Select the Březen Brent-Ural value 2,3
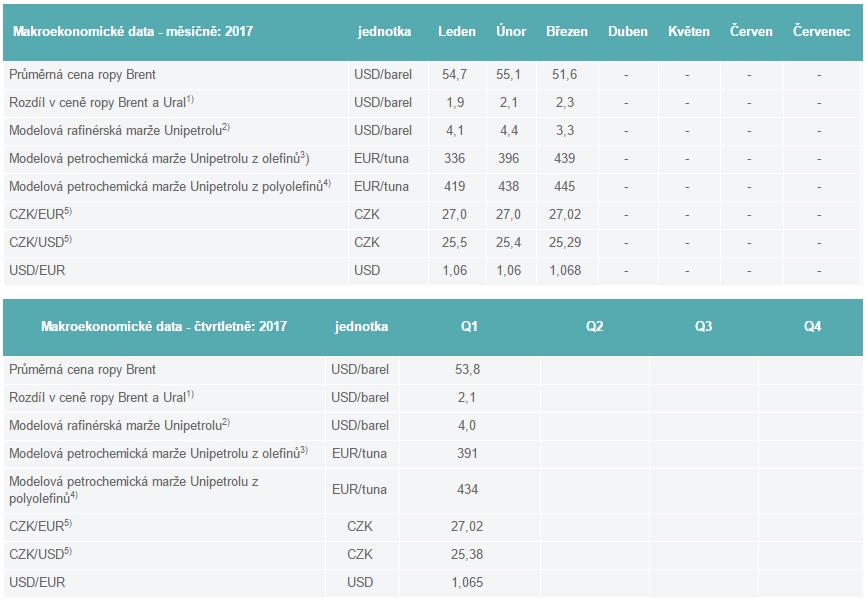This screenshot has height=602, width=866. click(564, 103)
